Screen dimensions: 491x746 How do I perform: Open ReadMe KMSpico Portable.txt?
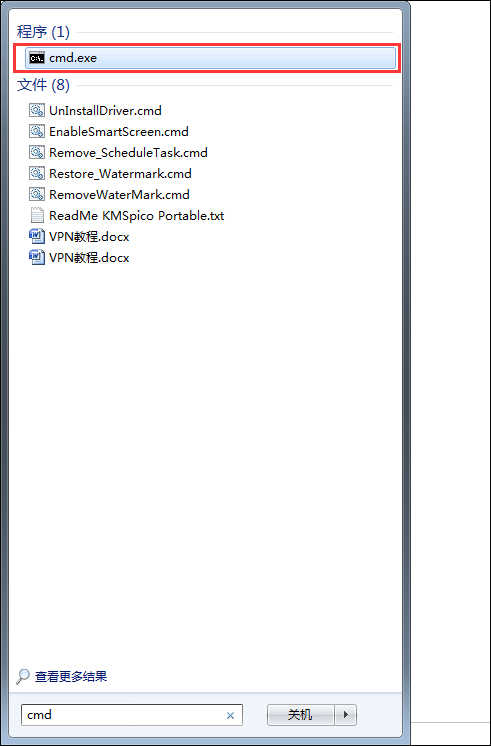tap(137, 216)
